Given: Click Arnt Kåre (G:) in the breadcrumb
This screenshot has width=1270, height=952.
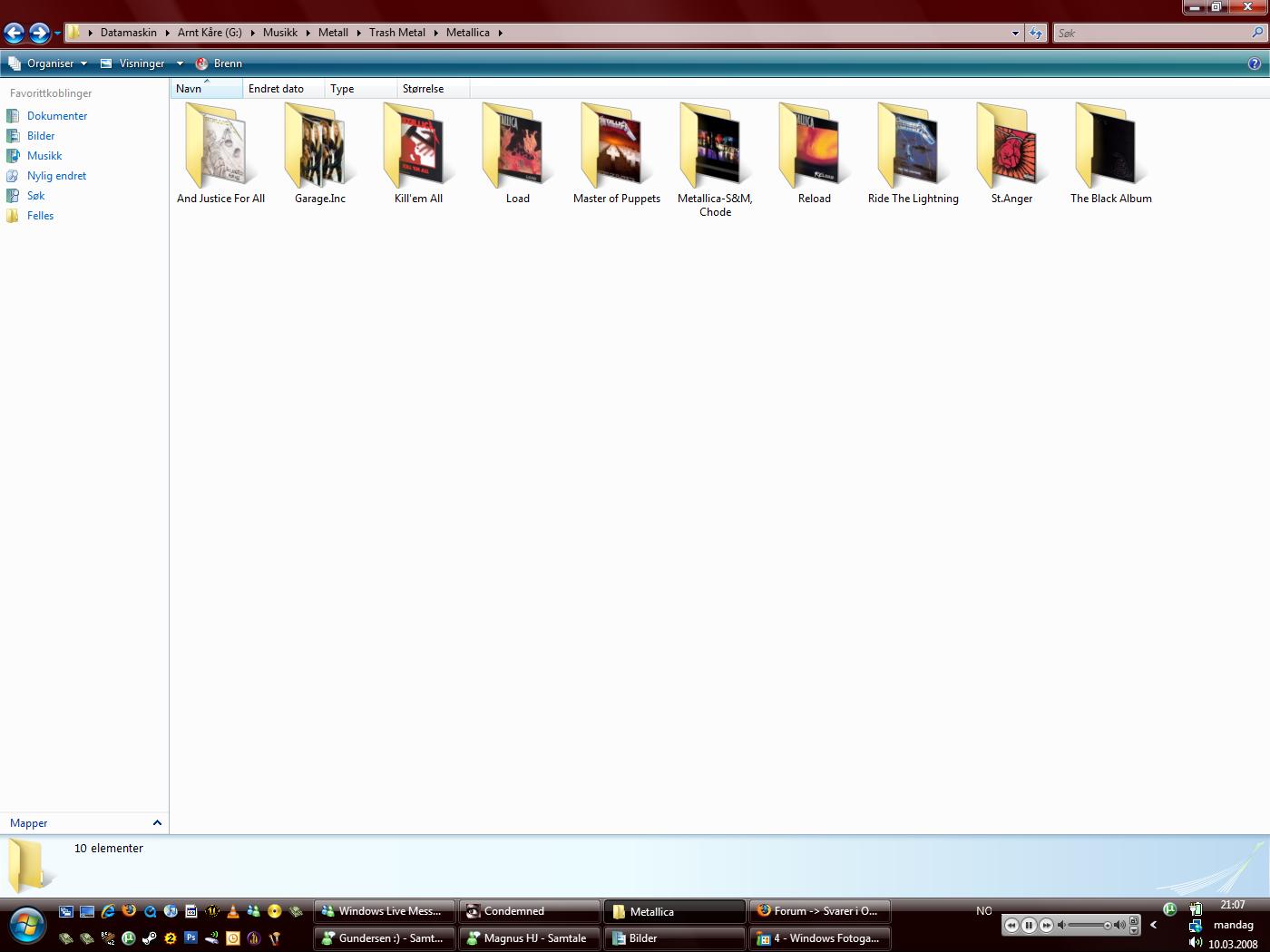Looking at the screenshot, I should (210, 33).
